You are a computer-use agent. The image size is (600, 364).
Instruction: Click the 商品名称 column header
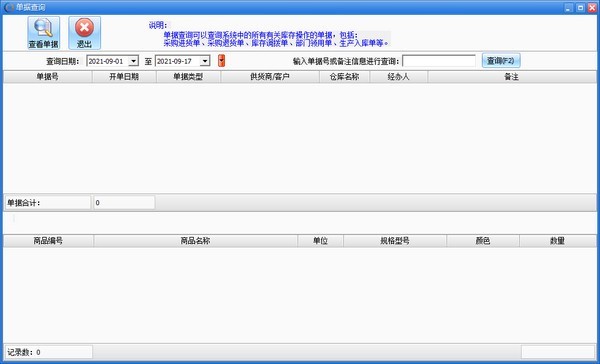pos(196,241)
